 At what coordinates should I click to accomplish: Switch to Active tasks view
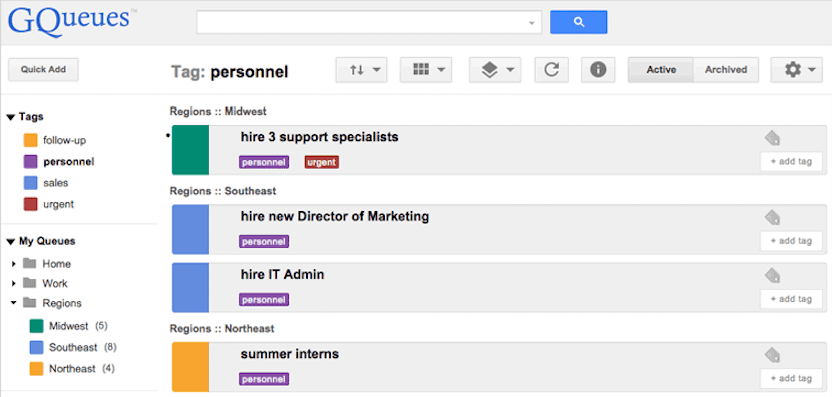click(661, 70)
